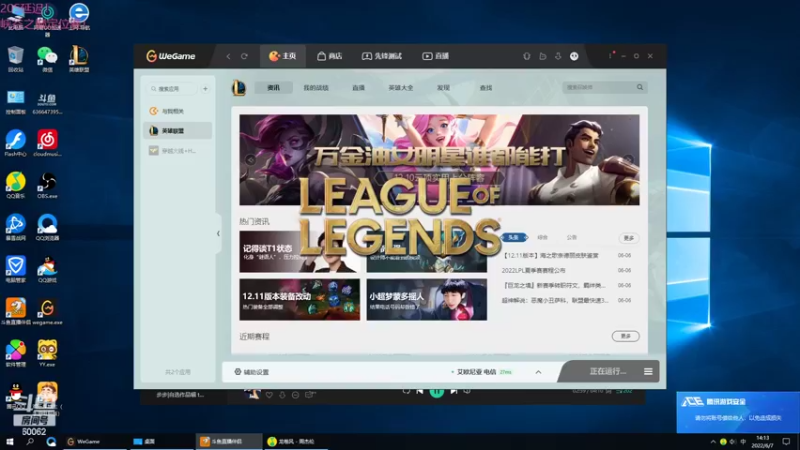Add an app with the plus button
The image size is (800, 450).
tap(205, 89)
